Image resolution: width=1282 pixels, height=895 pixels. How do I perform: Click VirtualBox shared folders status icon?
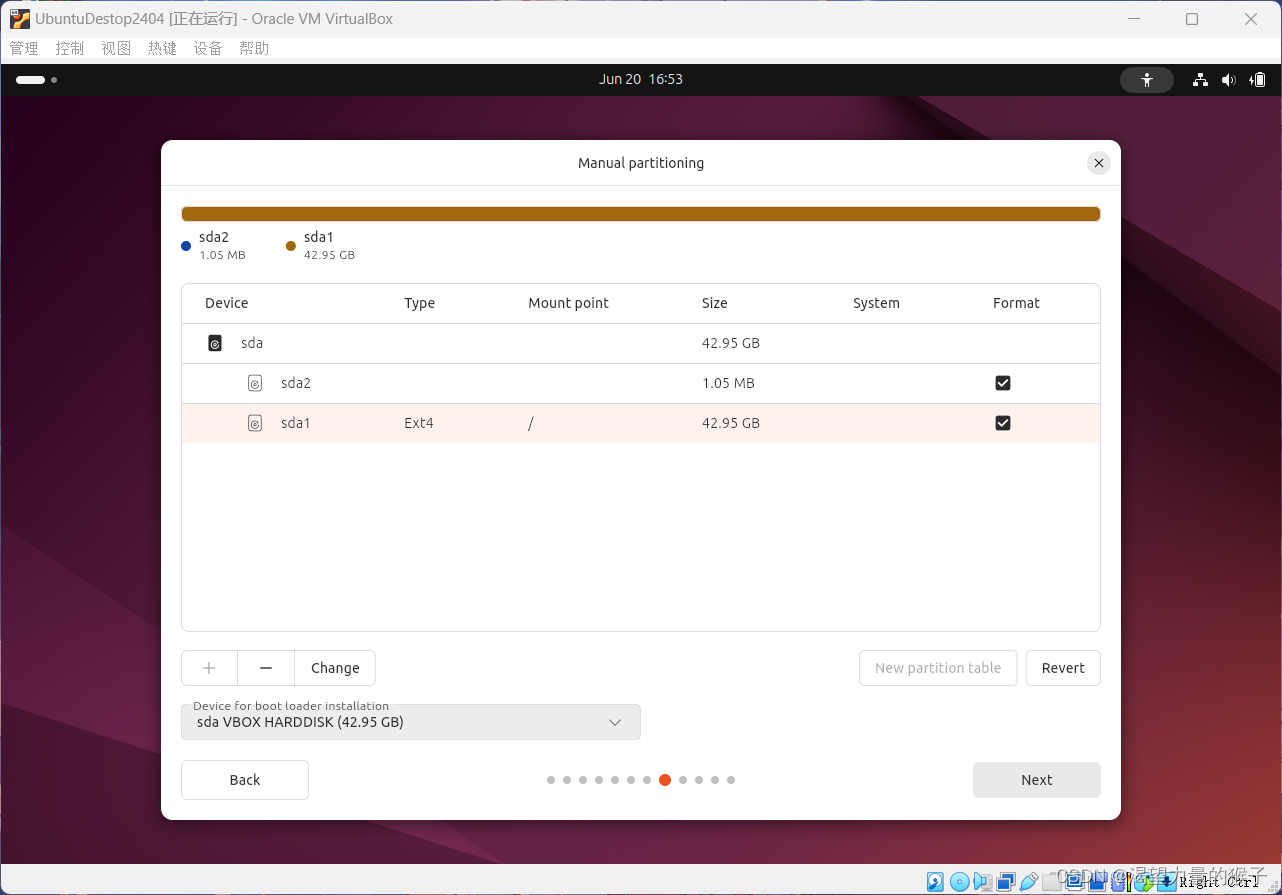(1051, 881)
